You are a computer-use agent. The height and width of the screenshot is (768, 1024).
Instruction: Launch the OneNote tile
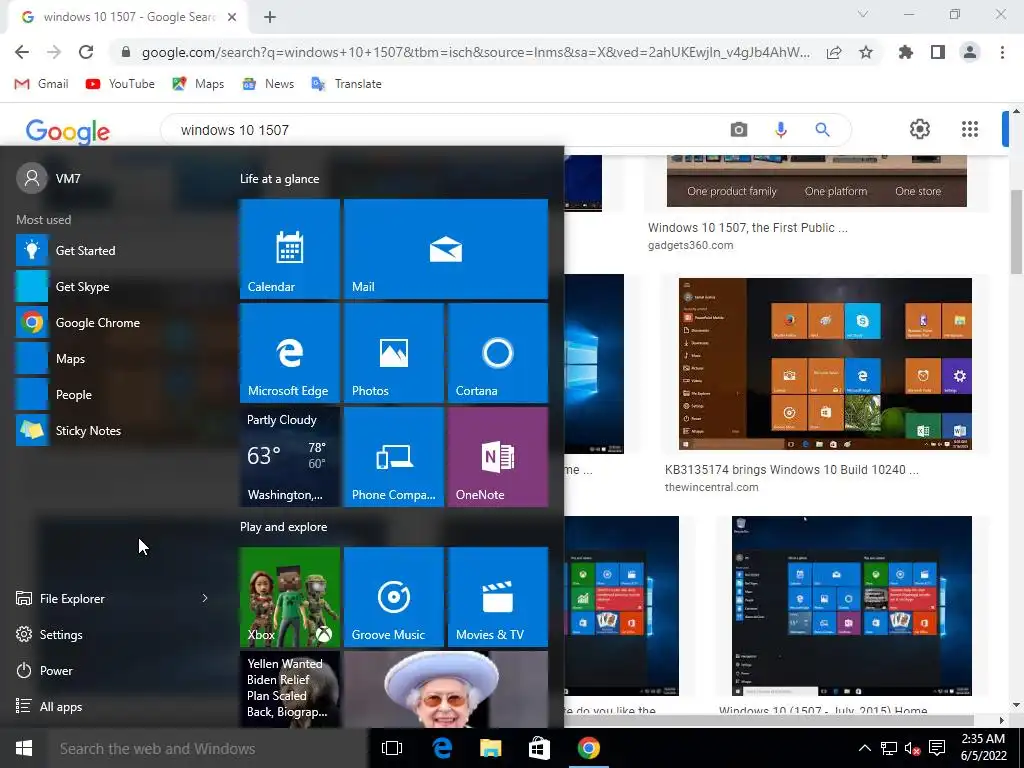[498, 456]
